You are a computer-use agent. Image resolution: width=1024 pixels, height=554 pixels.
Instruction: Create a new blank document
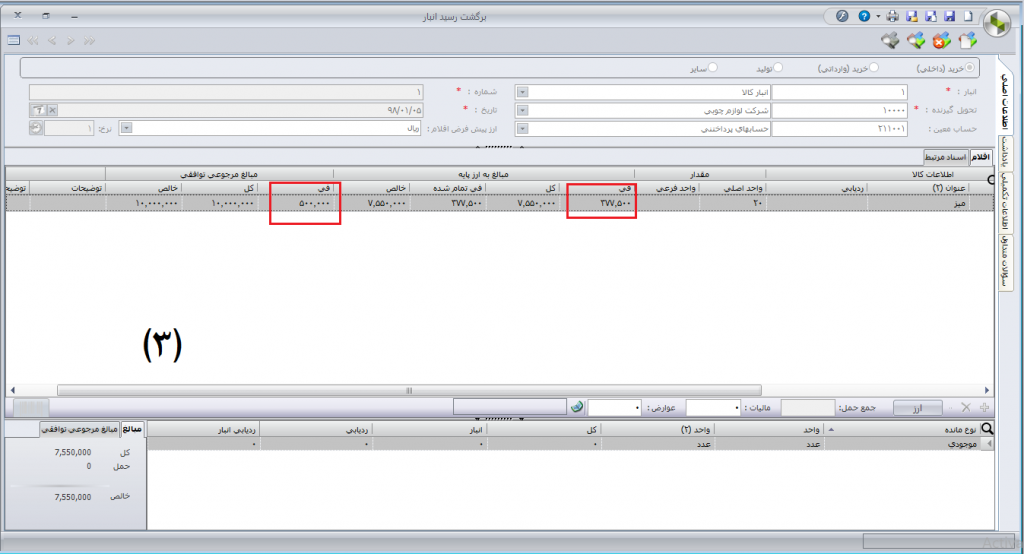tap(968, 16)
